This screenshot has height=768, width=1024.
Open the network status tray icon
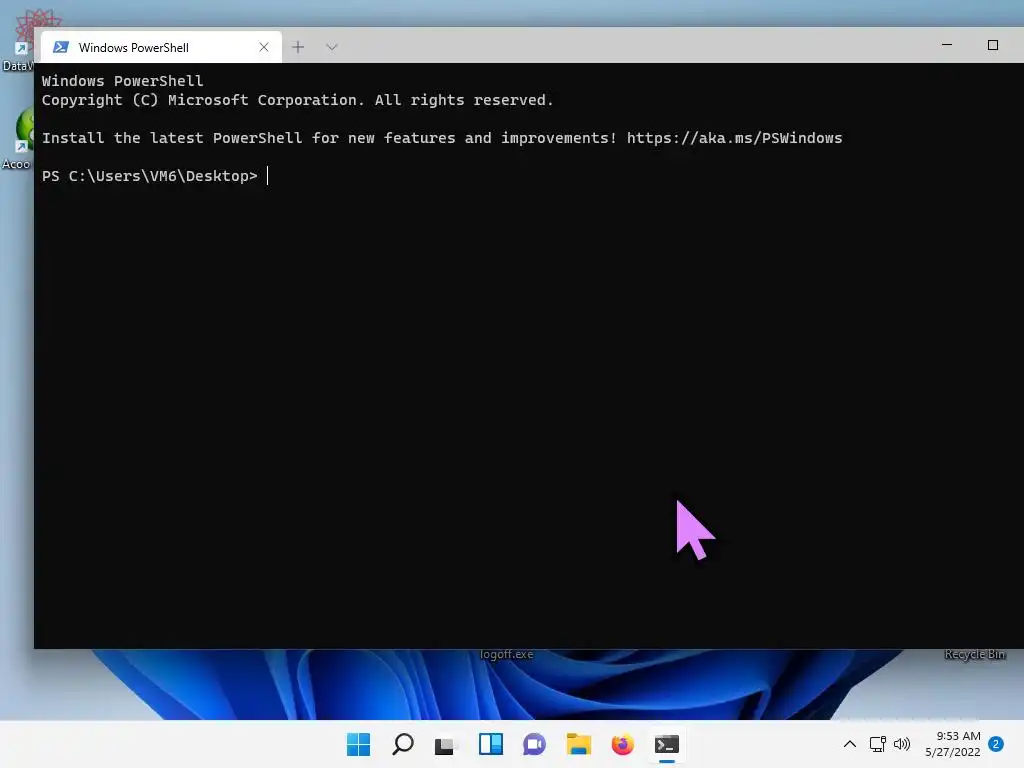pyautogui.click(x=878, y=744)
